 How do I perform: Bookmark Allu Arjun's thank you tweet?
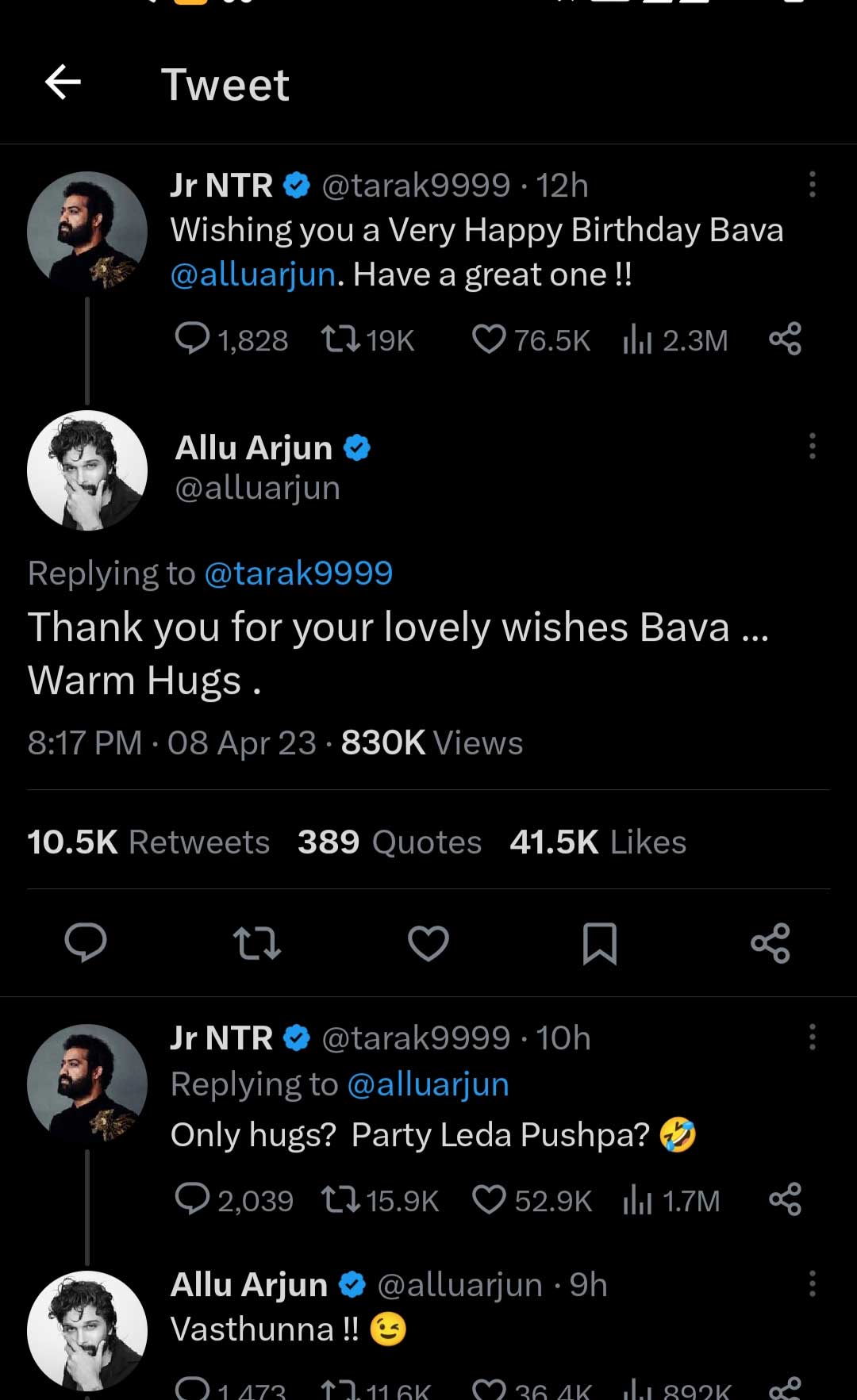click(601, 944)
